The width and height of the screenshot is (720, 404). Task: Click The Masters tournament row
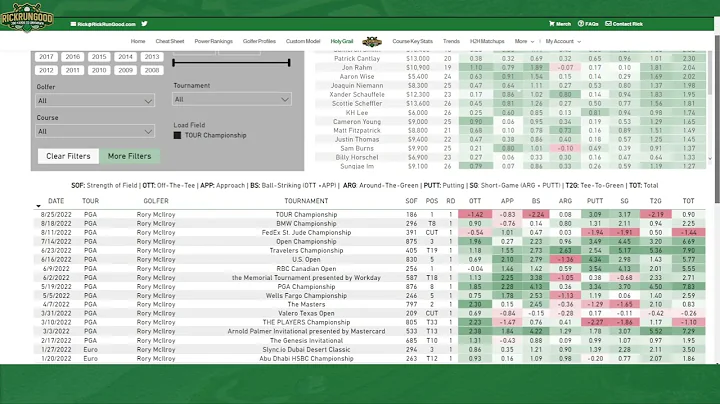(x=370, y=304)
